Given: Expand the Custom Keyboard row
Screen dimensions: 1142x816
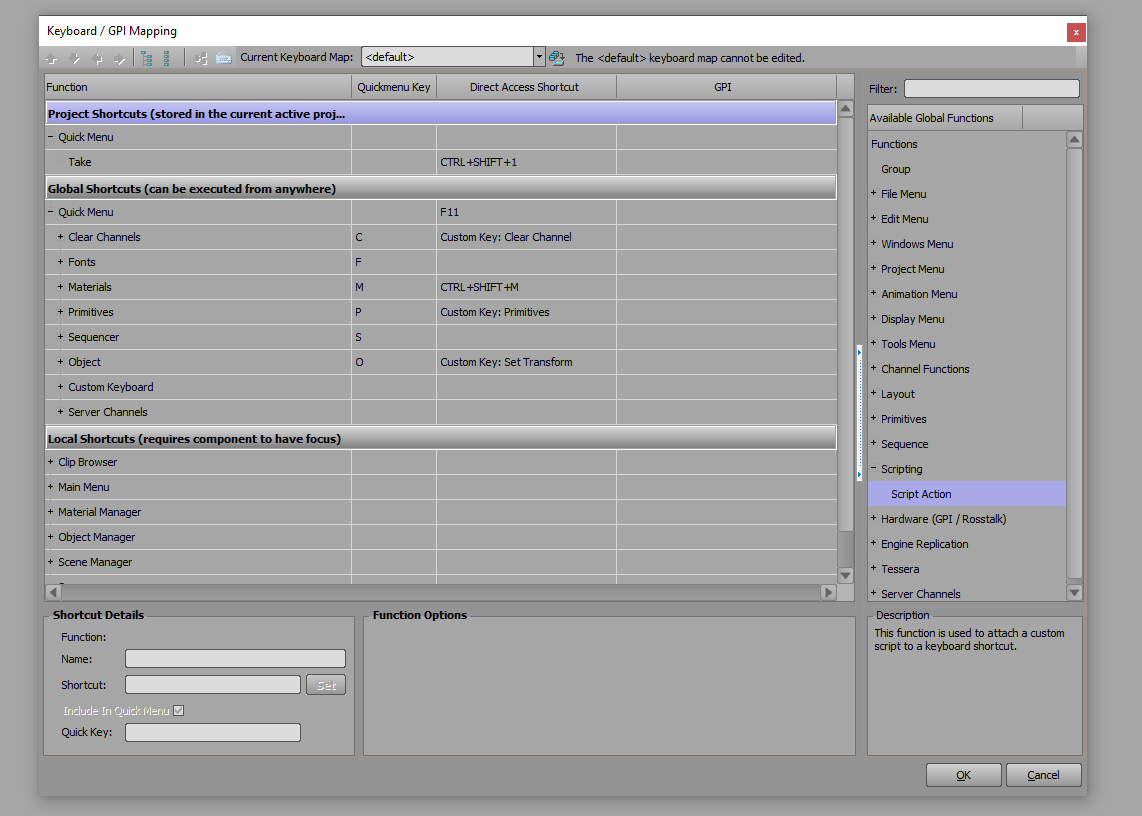Looking at the screenshot, I should [x=60, y=387].
